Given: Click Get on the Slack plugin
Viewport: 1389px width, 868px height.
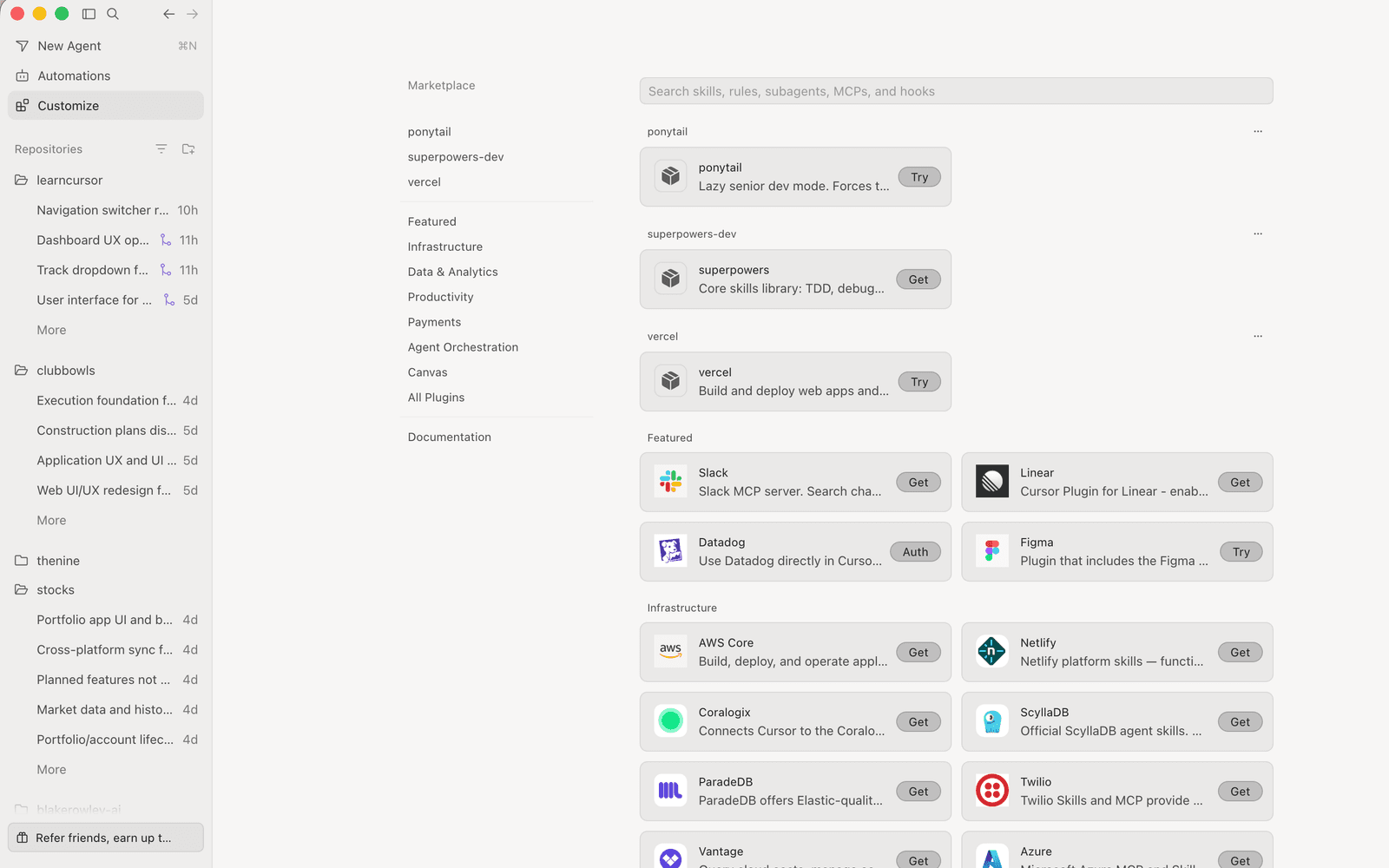Looking at the screenshot, I should (918, 483).
